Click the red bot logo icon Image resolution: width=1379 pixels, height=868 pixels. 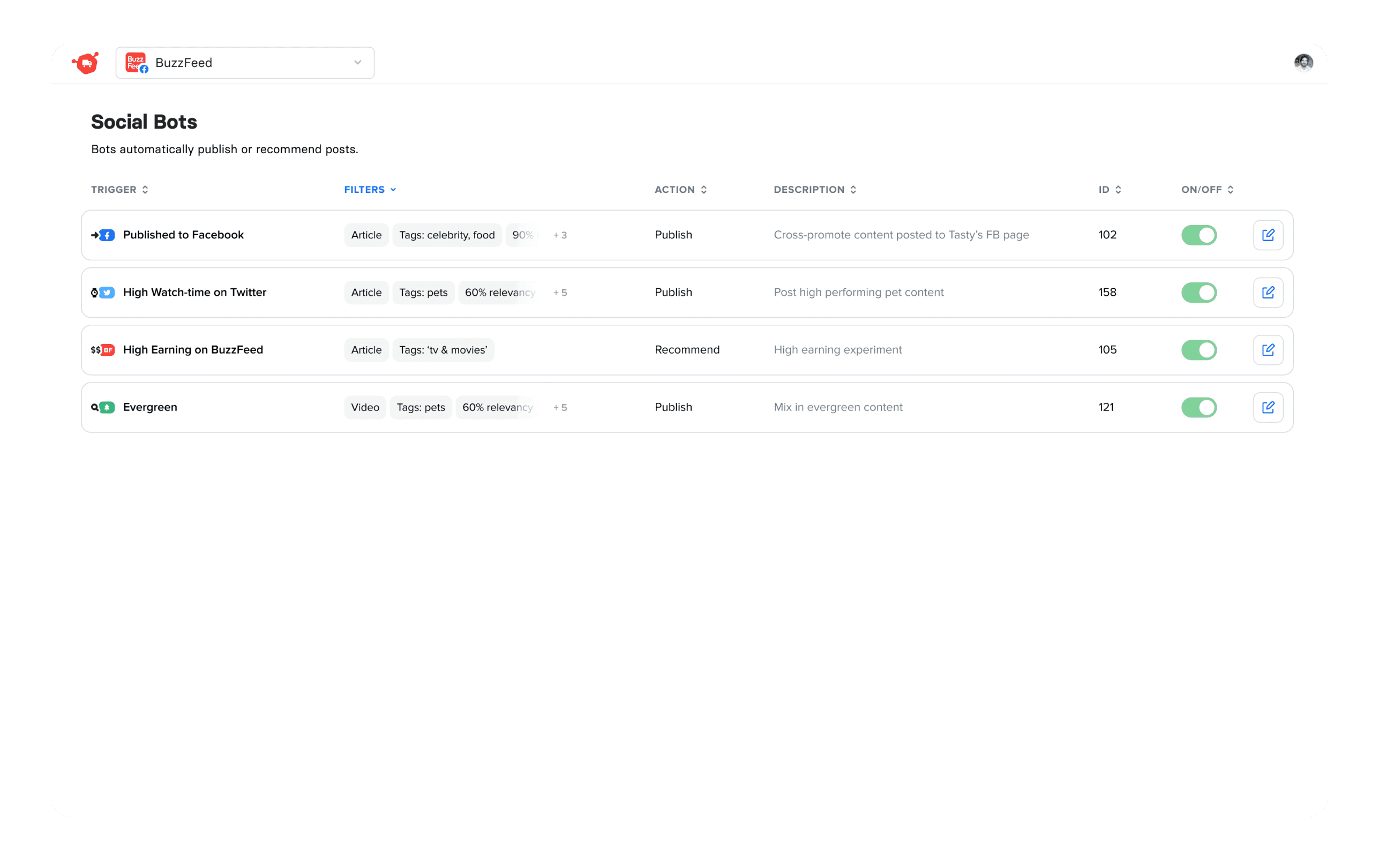85,63
